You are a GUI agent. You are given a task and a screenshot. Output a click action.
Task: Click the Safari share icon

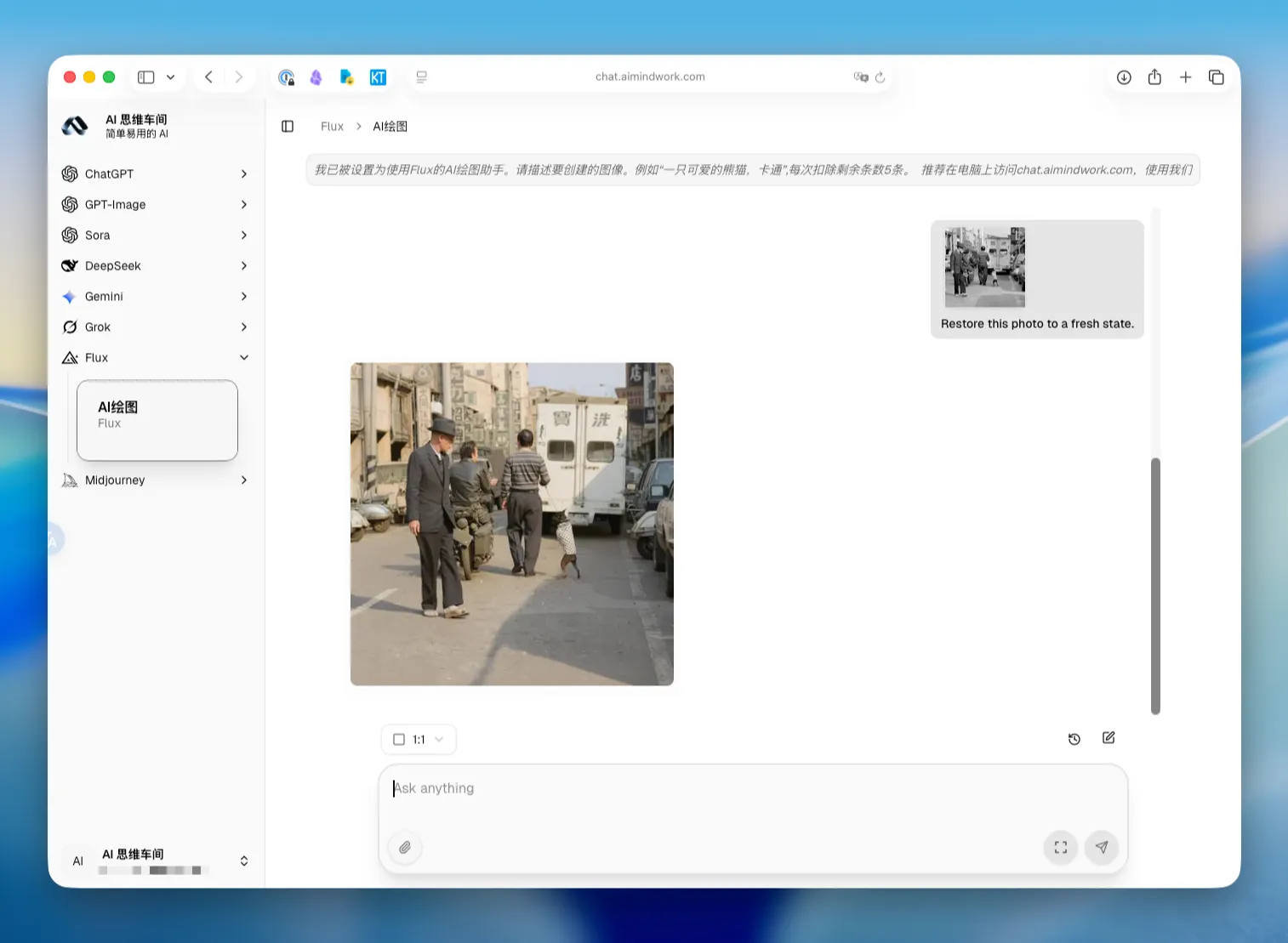pos(1154,77)
